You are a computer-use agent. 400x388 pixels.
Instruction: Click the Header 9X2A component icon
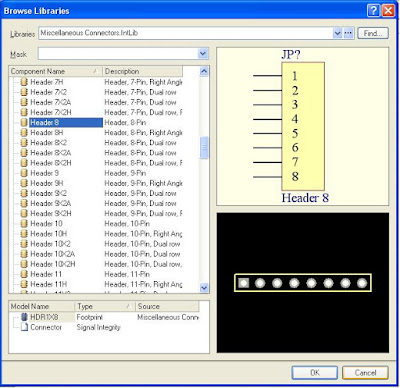[24, 203]
